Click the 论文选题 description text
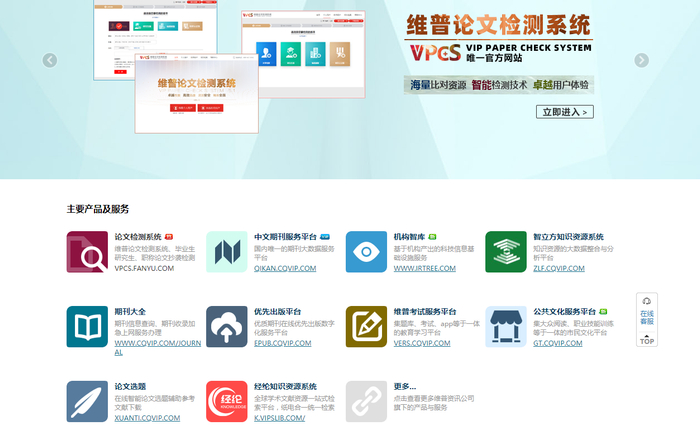 (x=154, y=403)
